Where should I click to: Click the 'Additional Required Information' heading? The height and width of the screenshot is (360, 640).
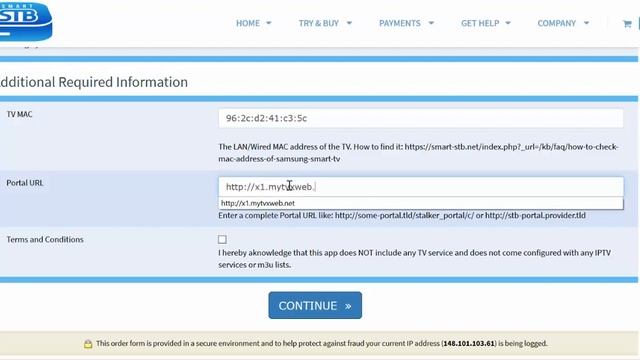[x=94, y=82]
